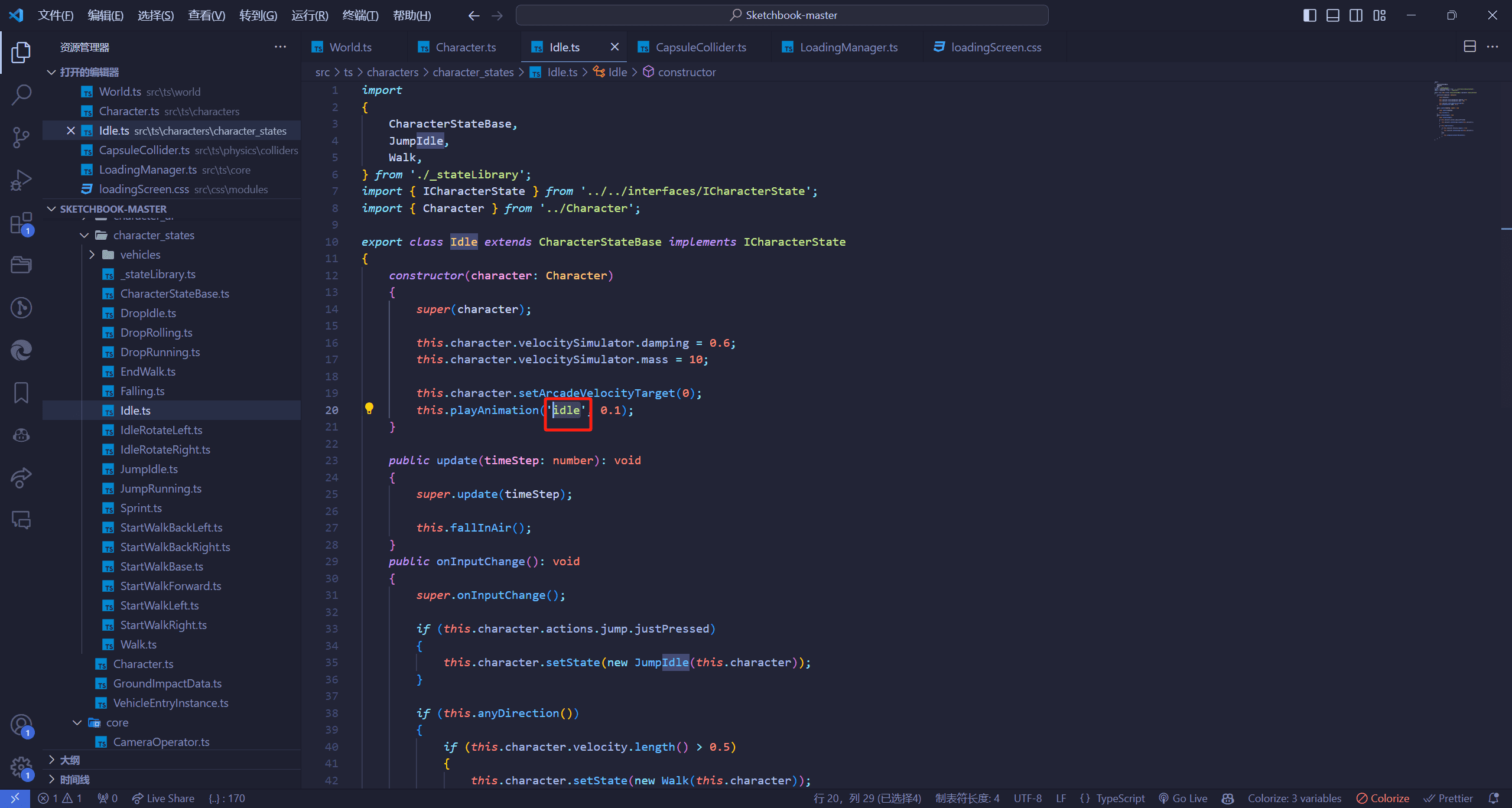Expand the Outline section
Image resolution: width=1512 pixels, height=808 pixels.
[51, 760]
